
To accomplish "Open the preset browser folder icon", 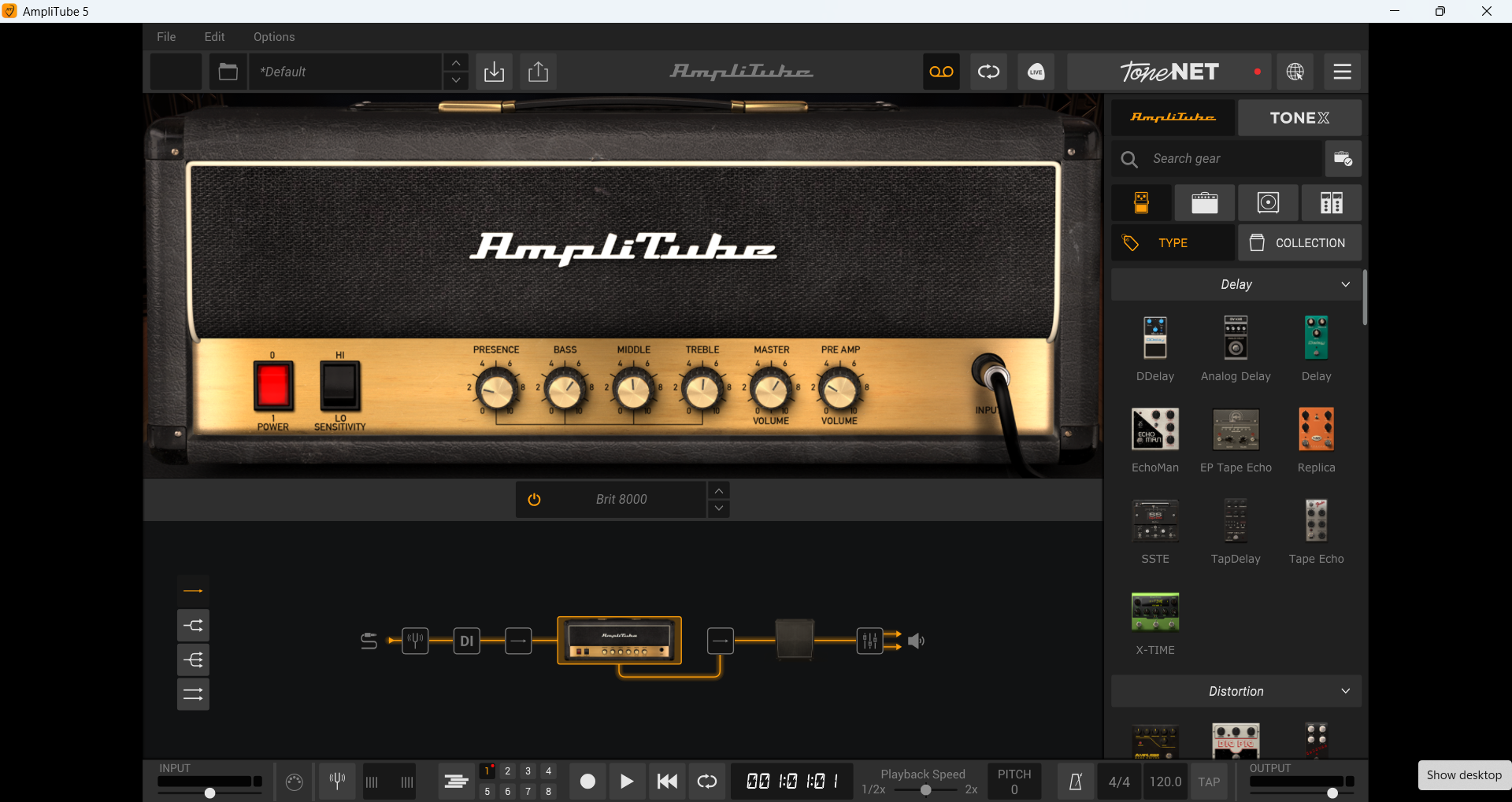I will 228,72.
